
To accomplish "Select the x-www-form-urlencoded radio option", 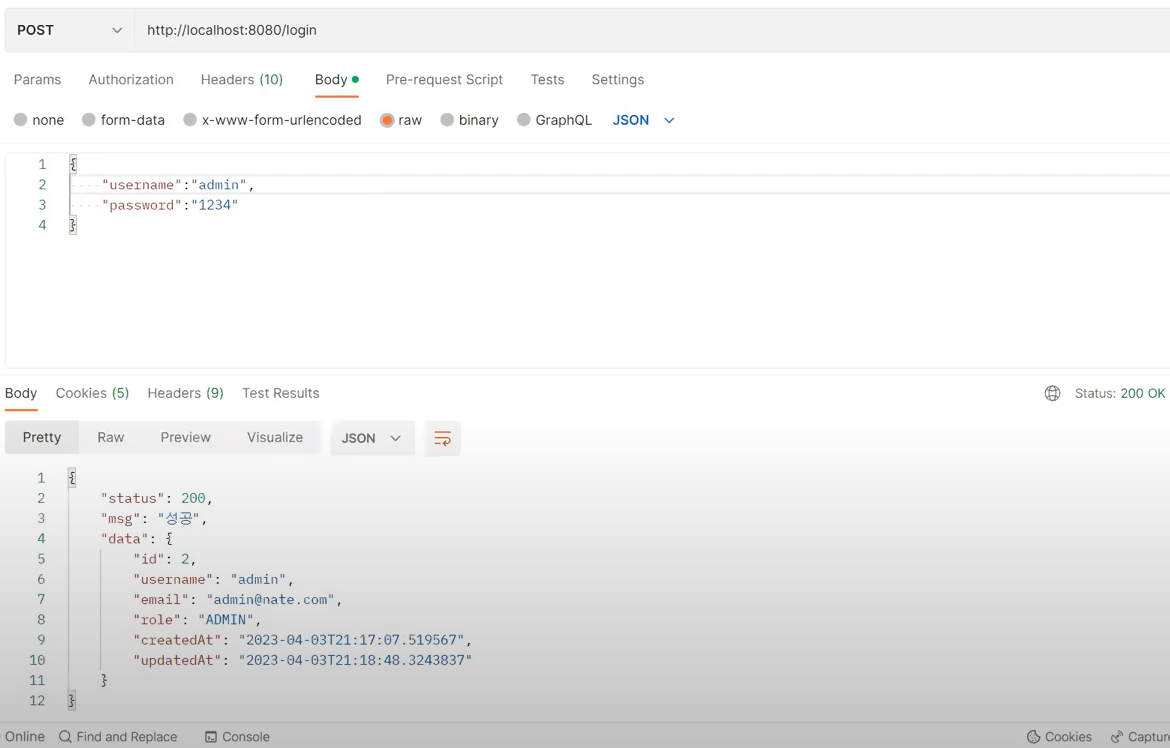I will point(190,119).
